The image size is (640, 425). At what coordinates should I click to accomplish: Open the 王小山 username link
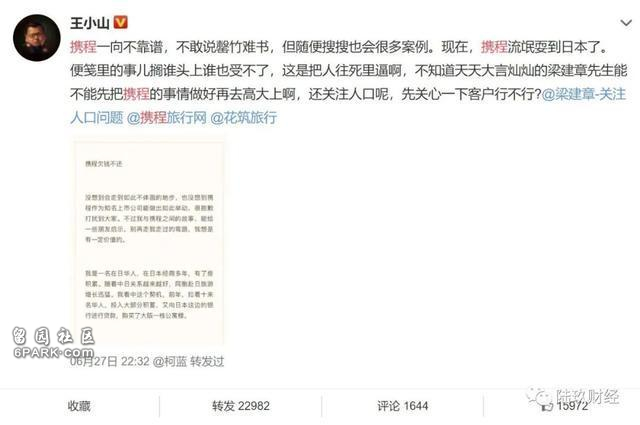[89, 23]
